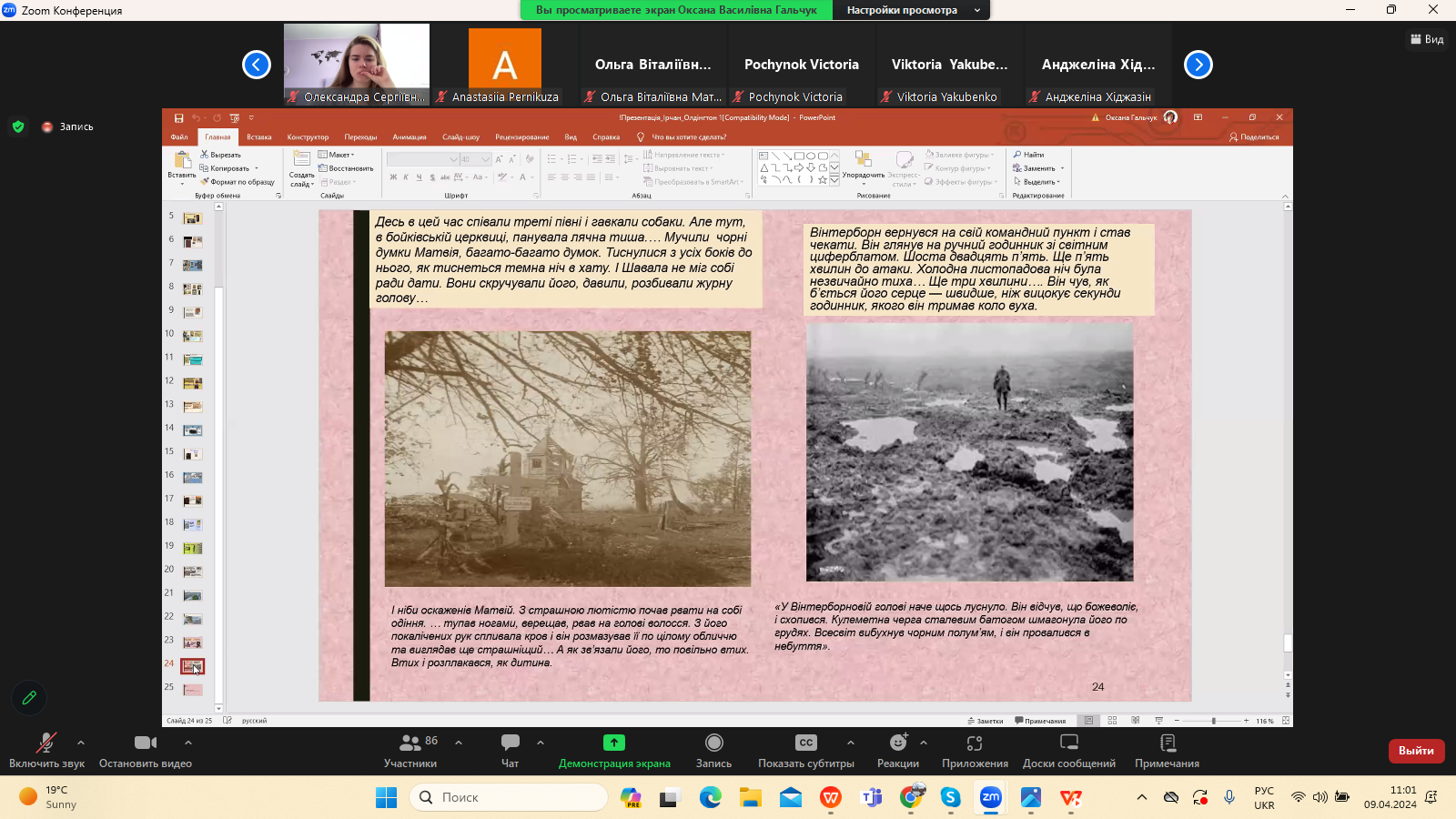Screen dimensions: 1456x819
Task: Click the Reactions smiley icon
Action: [898, 743]
